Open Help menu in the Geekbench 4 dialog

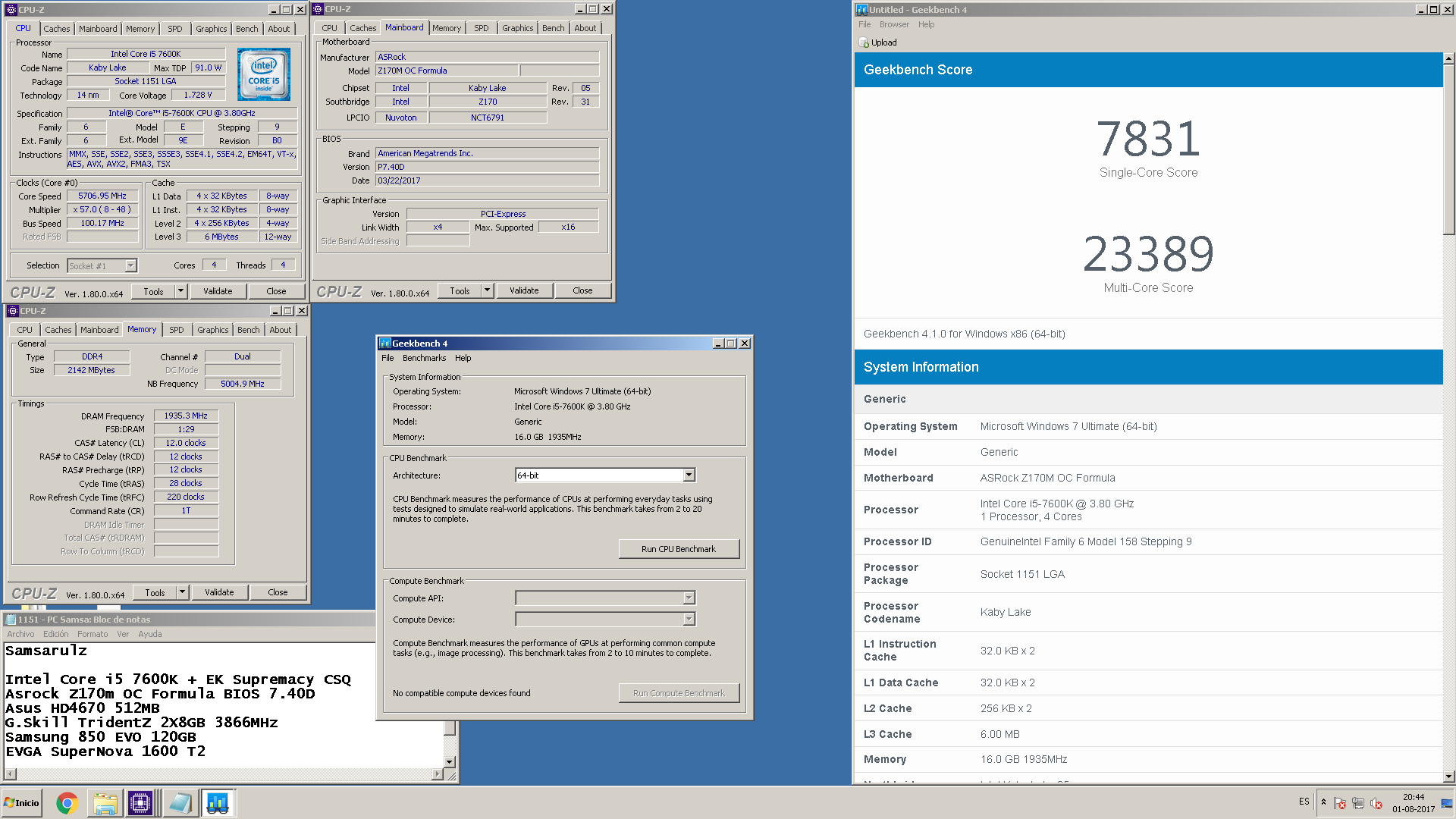[463, 358]
